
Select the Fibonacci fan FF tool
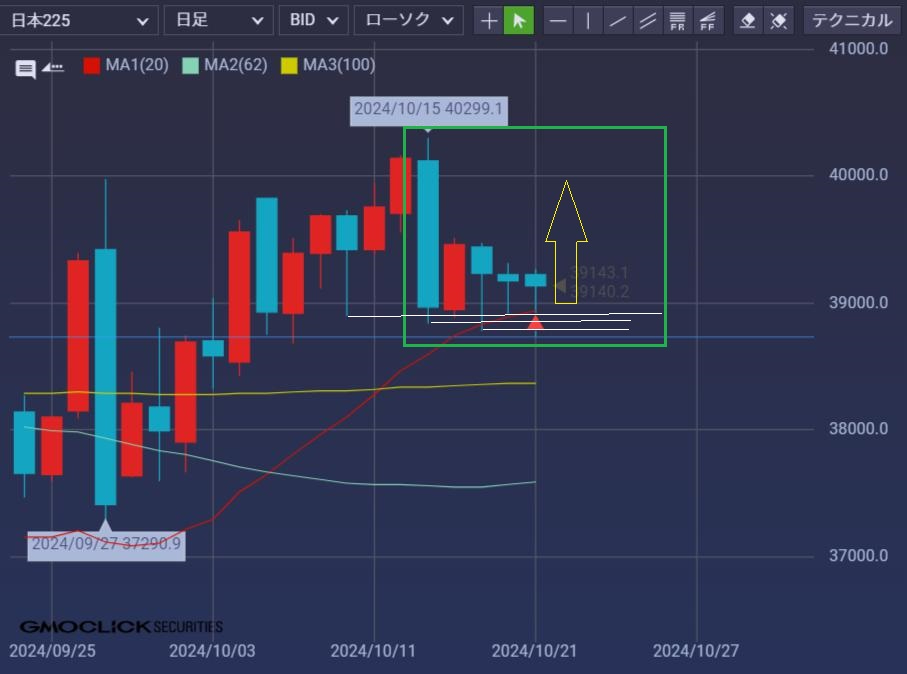pos(707,21)
